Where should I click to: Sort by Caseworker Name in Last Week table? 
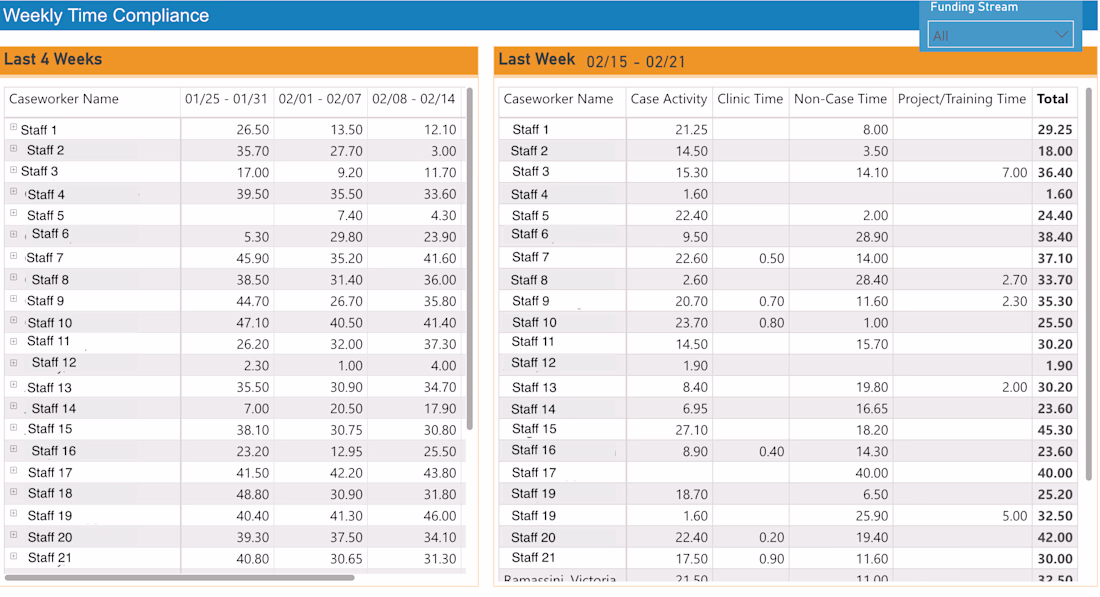click(558, 99)
